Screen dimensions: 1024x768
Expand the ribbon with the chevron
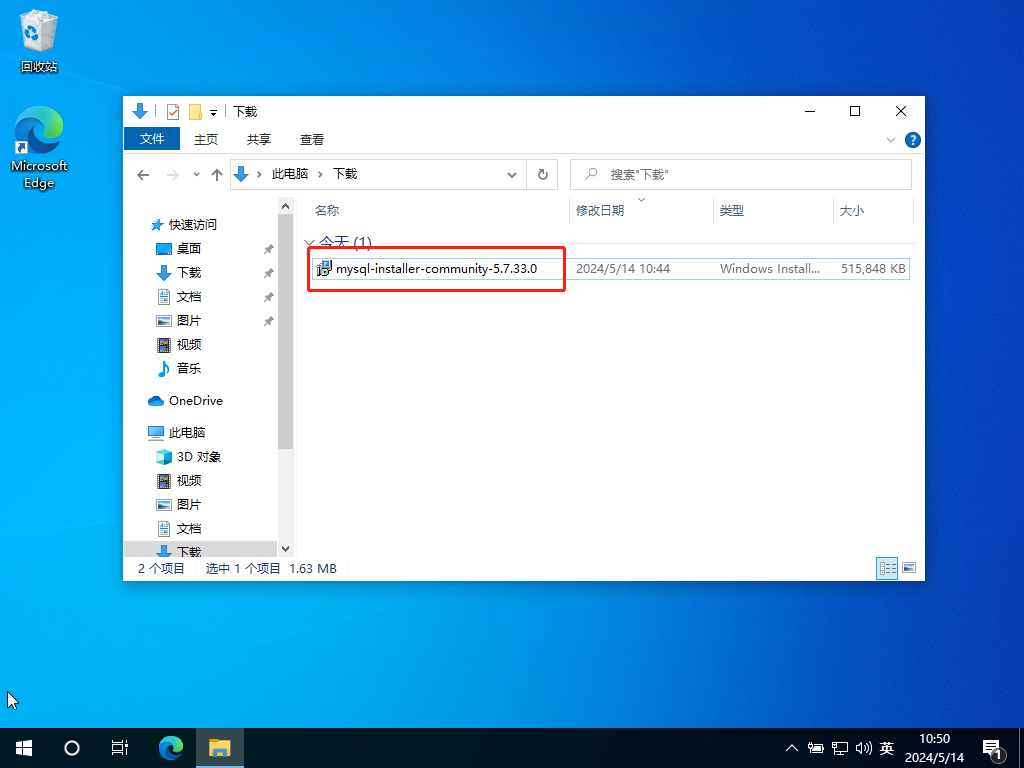tap(890, 140)
